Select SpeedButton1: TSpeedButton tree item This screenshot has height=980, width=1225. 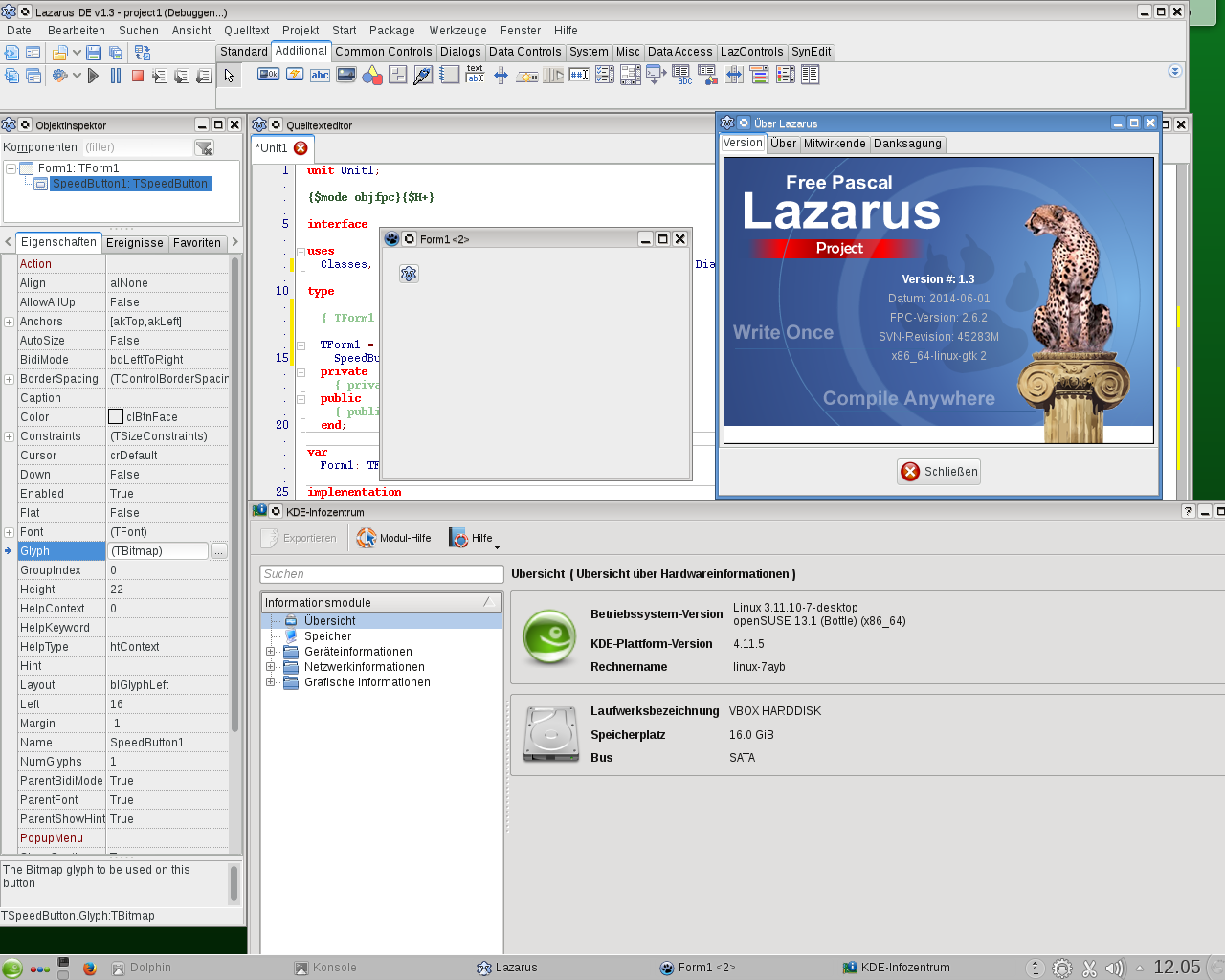(x=130, y=184)
